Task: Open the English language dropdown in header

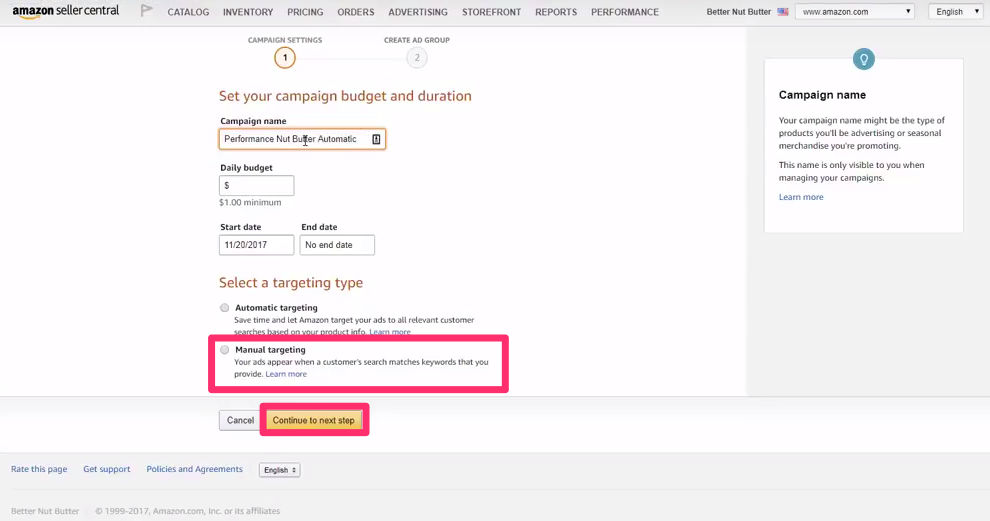Action: point(955,11)
